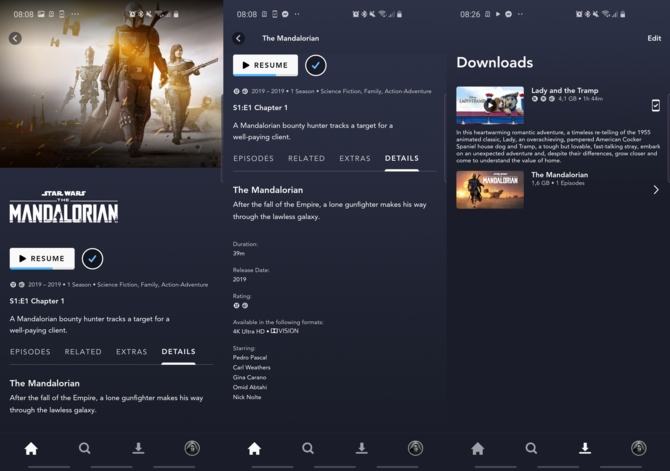Switch to EPISODES tab on middle screen
The width and height of the screenshot is (670, 471).
(253, 159)
